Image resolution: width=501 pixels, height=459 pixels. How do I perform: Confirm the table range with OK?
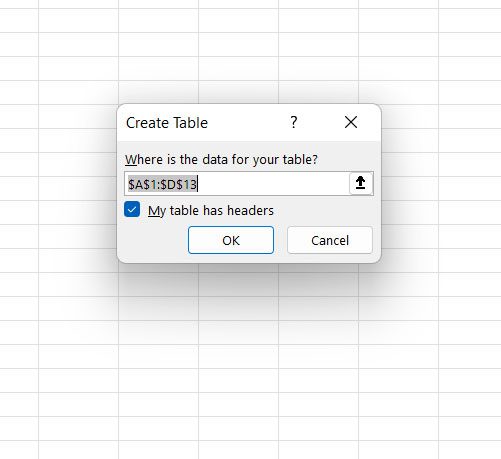231,240
